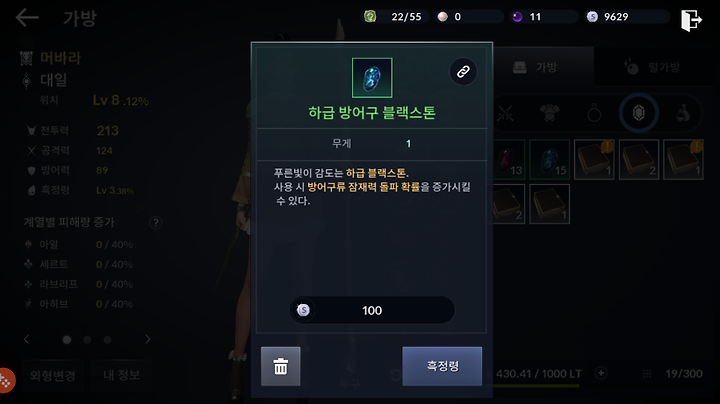Viewport: 720px width, 404px height.
Task: Click the trash can delete icon
Action: (x=281, y=366)
